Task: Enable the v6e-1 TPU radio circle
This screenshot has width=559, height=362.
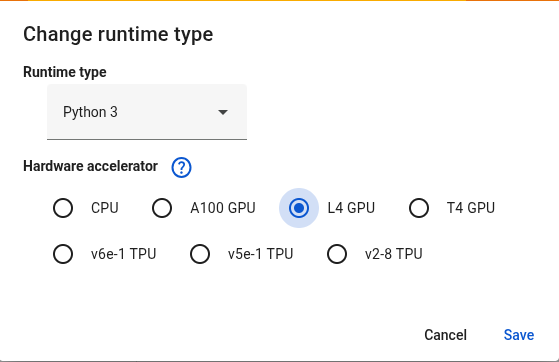Action: pos(63,254)
